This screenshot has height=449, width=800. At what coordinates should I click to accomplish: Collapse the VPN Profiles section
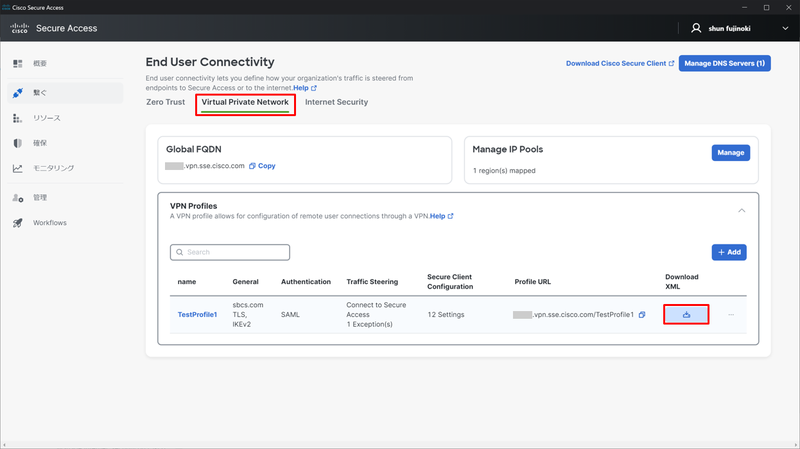coord(741,211)
